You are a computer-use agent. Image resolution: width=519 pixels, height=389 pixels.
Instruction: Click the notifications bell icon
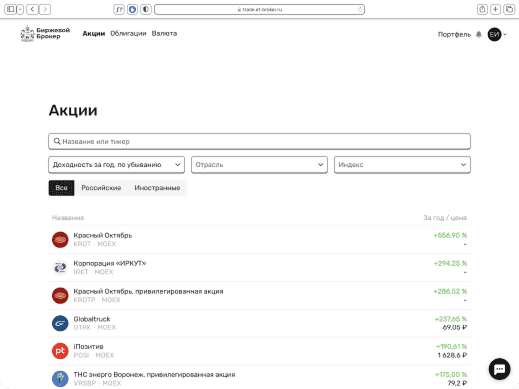click(x=479, y=34)
